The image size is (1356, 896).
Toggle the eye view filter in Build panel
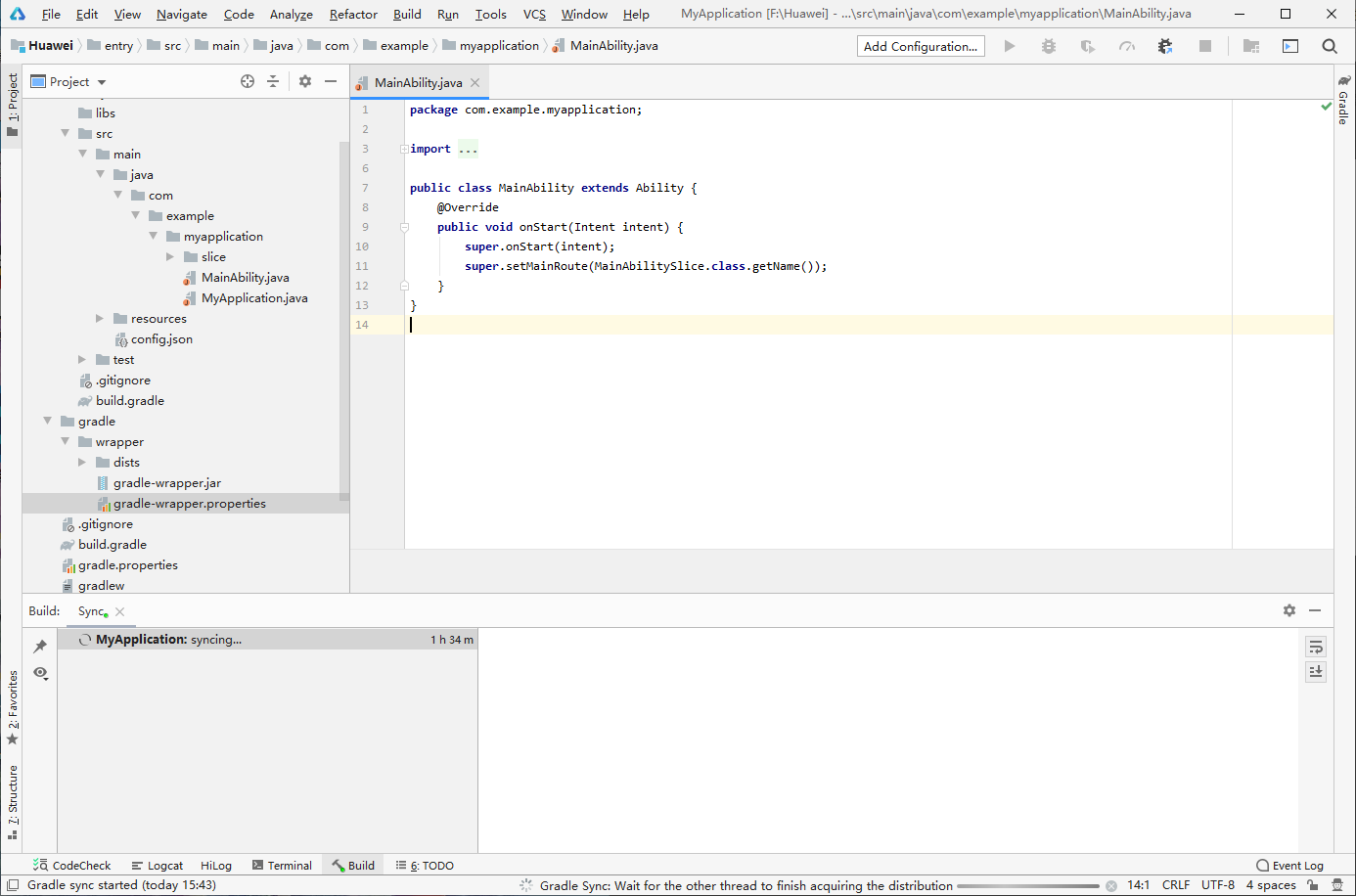coord(40,673)
